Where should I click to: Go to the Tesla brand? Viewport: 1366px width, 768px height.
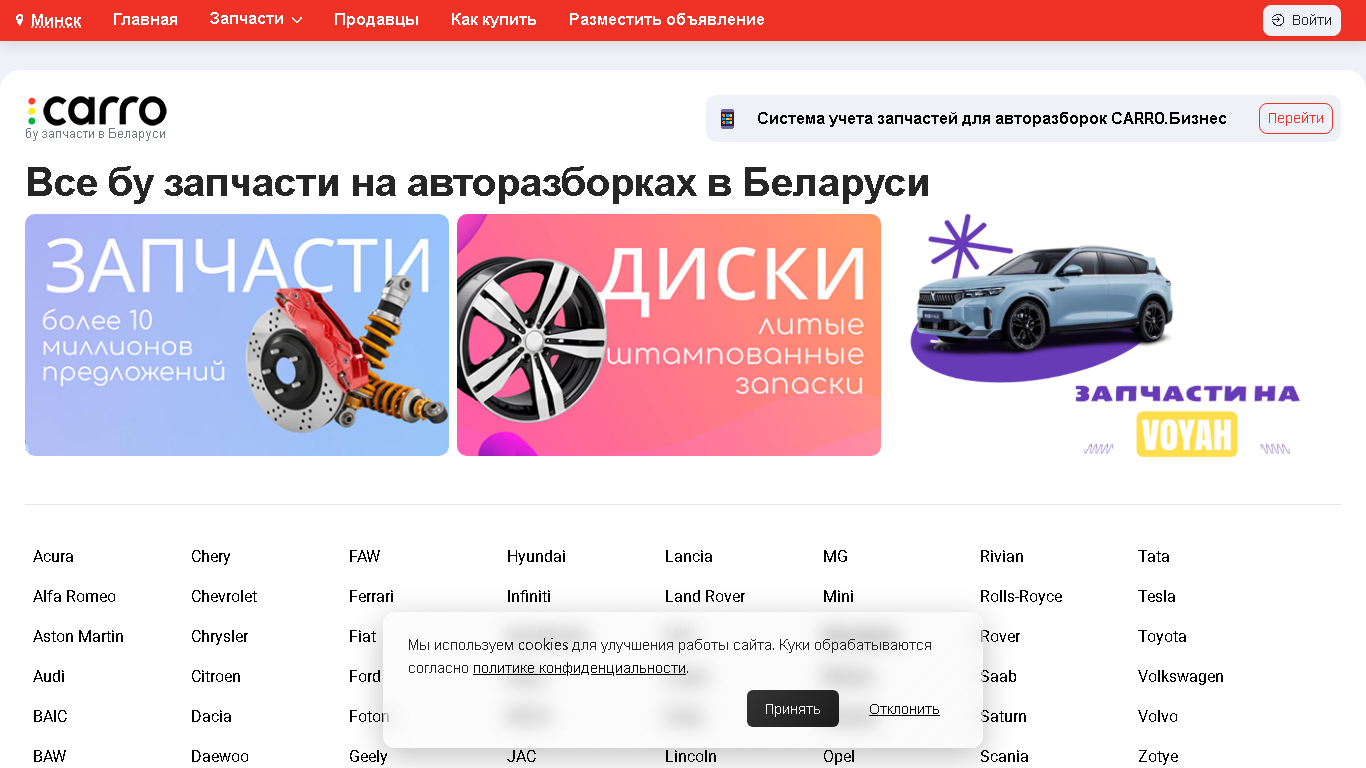pyautogui.click(x=1157, y=596)
